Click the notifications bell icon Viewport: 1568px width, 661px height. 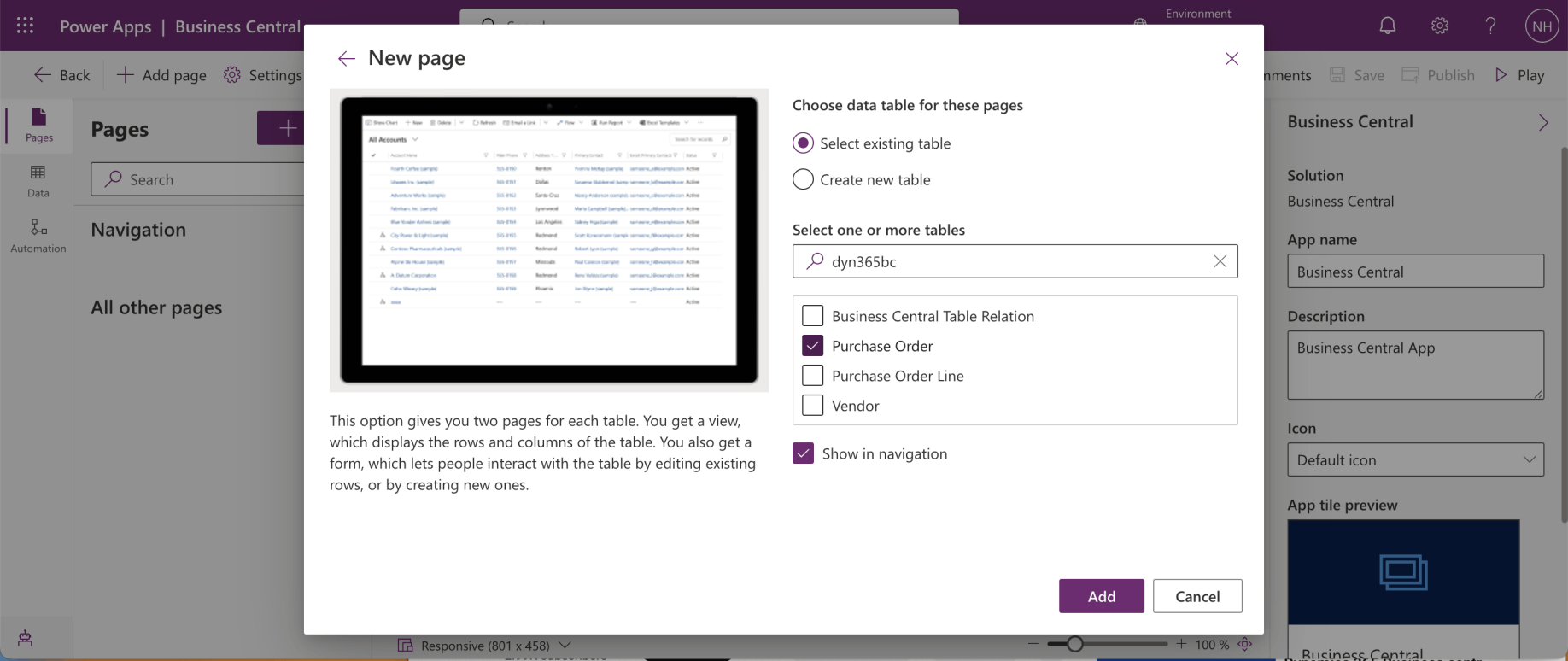tap(1388, 26)
